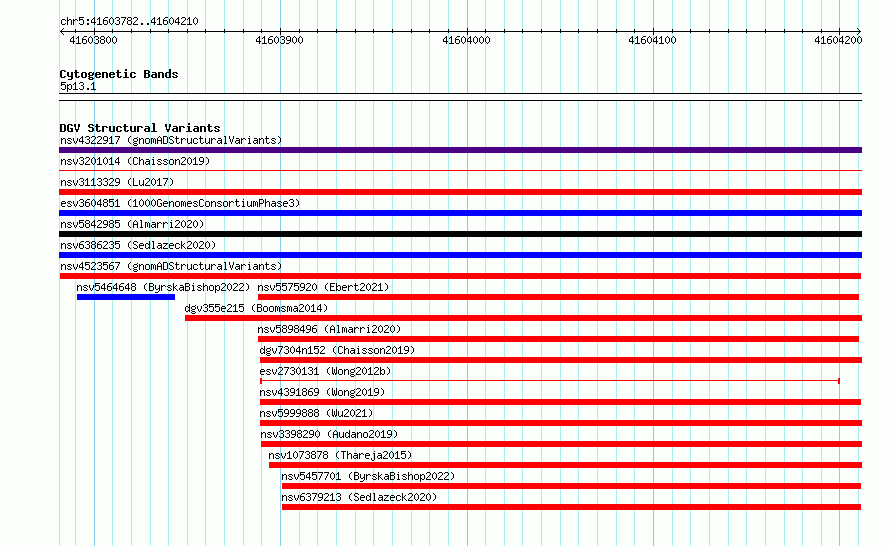Select the red nsv5898496 variant bar
Viewport: 890px width, 546px height.
[559, 339]
